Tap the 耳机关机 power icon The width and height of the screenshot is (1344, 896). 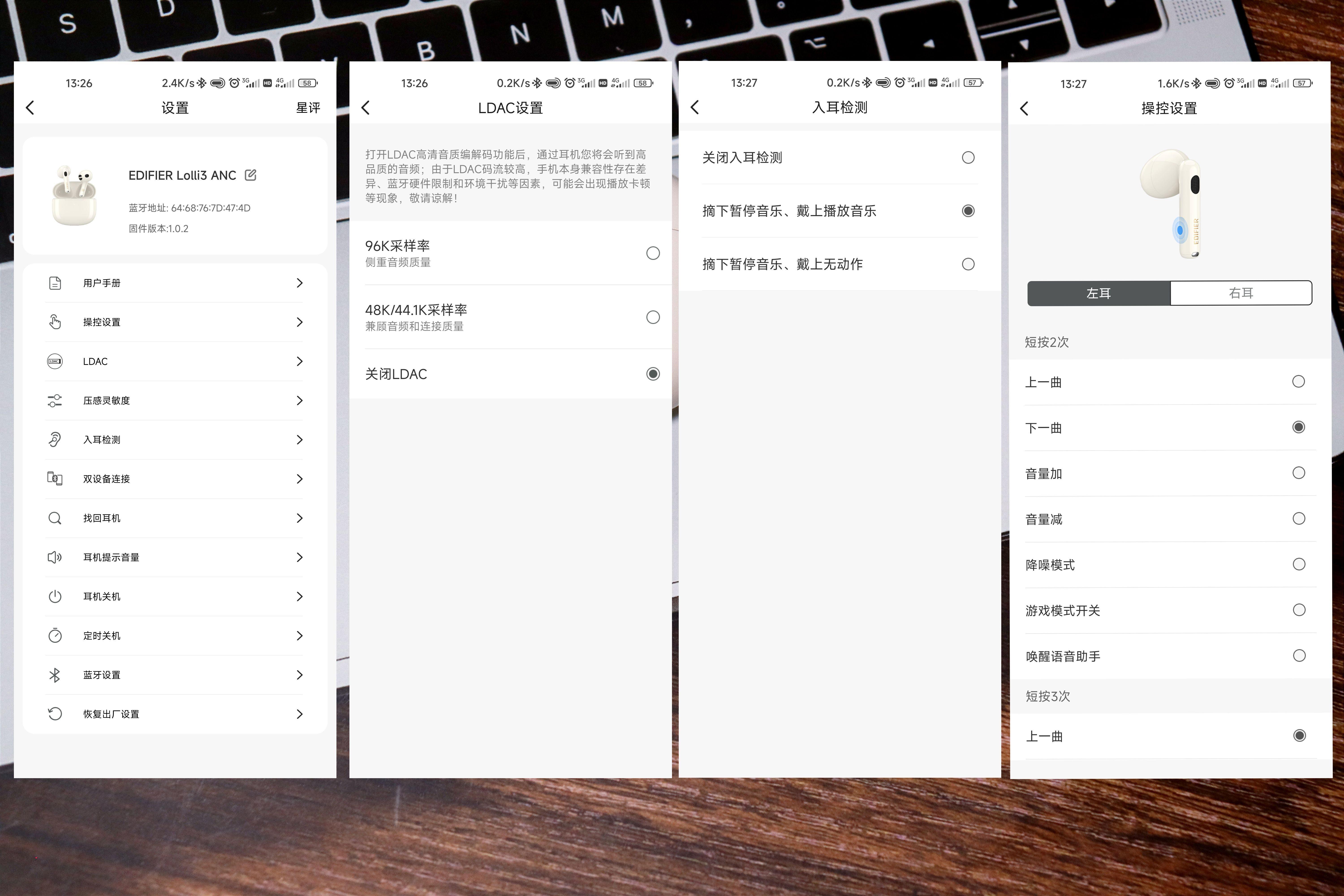[x=55, y=597]
